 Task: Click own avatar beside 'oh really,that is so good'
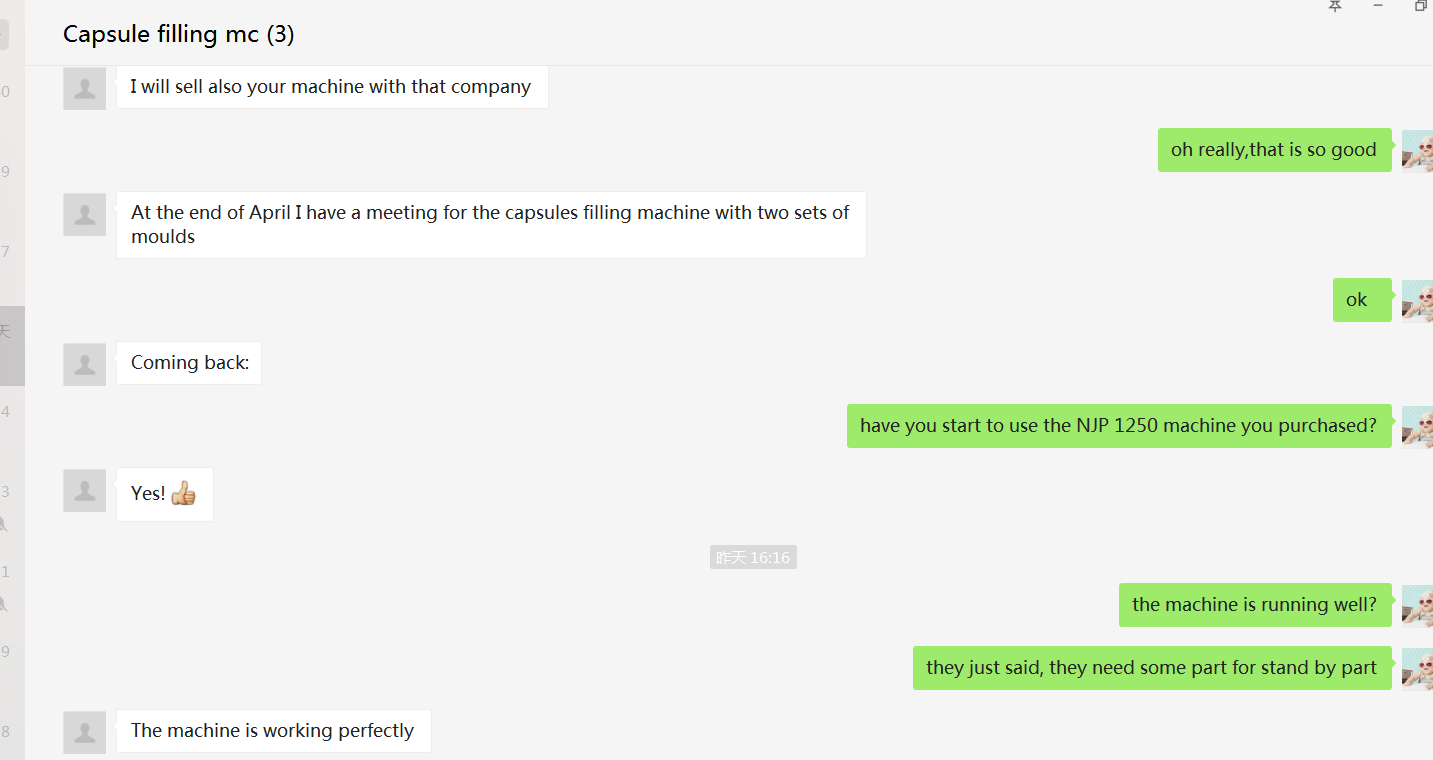(1418, 151)
